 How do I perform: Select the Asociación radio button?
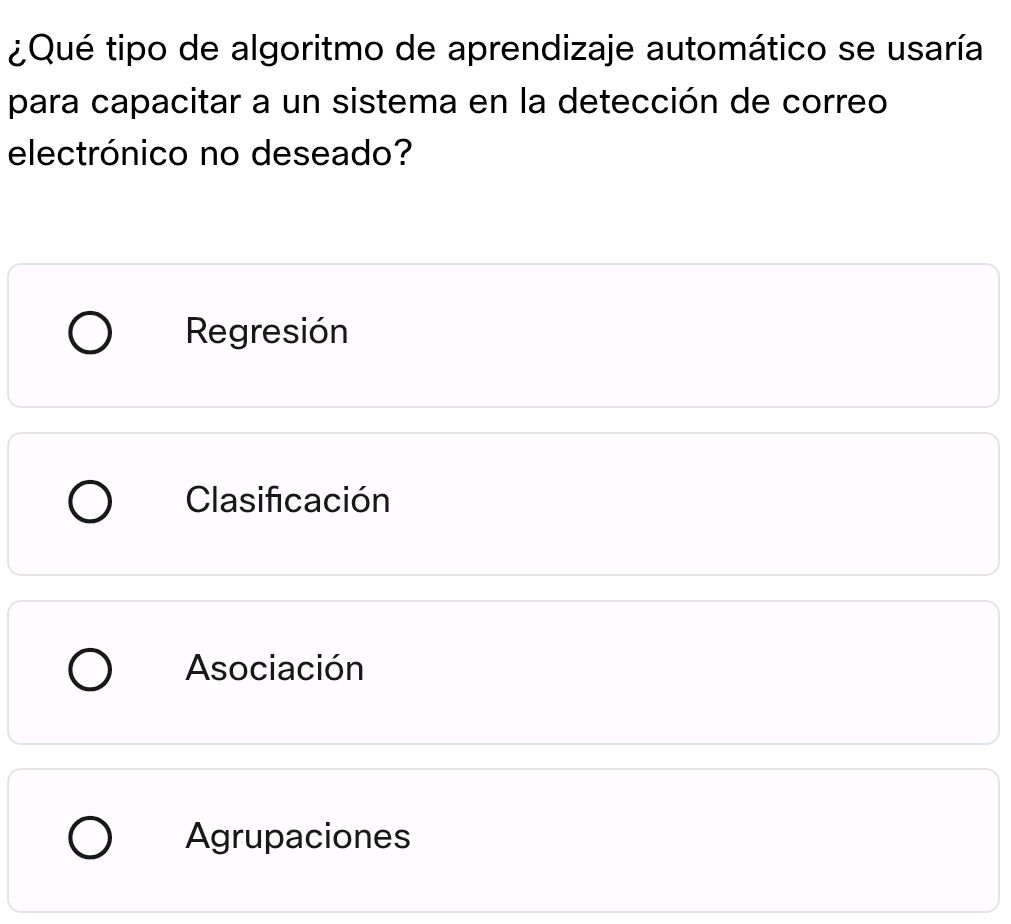[x=90, y=668]
